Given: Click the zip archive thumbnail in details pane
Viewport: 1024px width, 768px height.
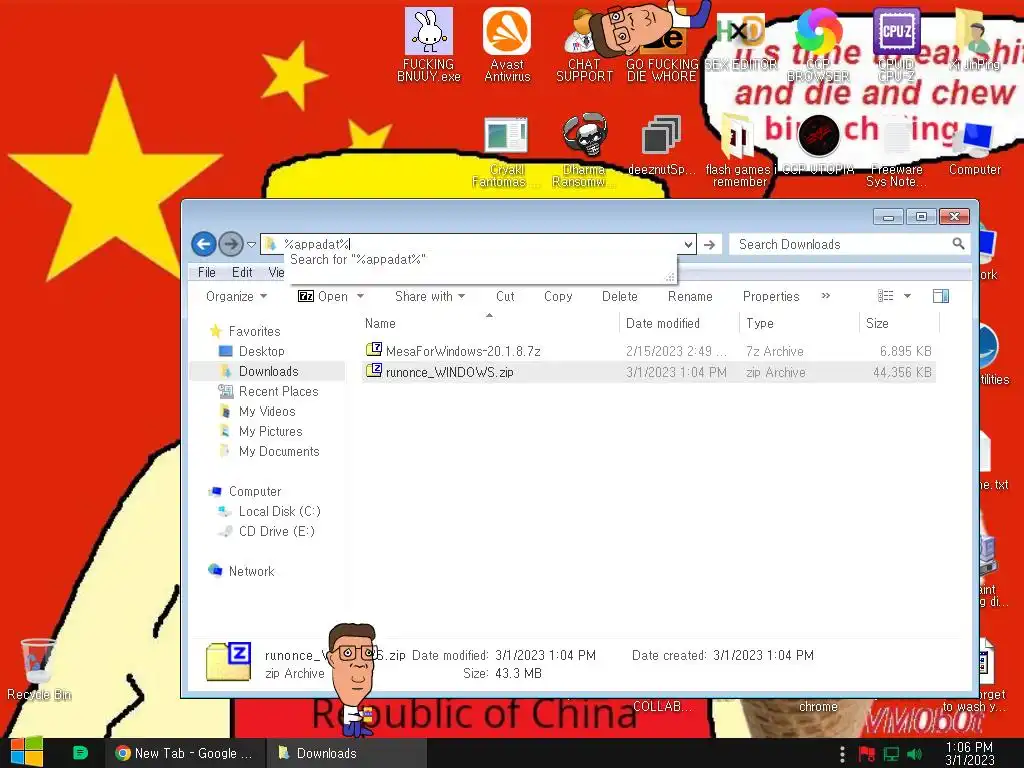Looking at the screenshot, I should [x=228, y=662].
